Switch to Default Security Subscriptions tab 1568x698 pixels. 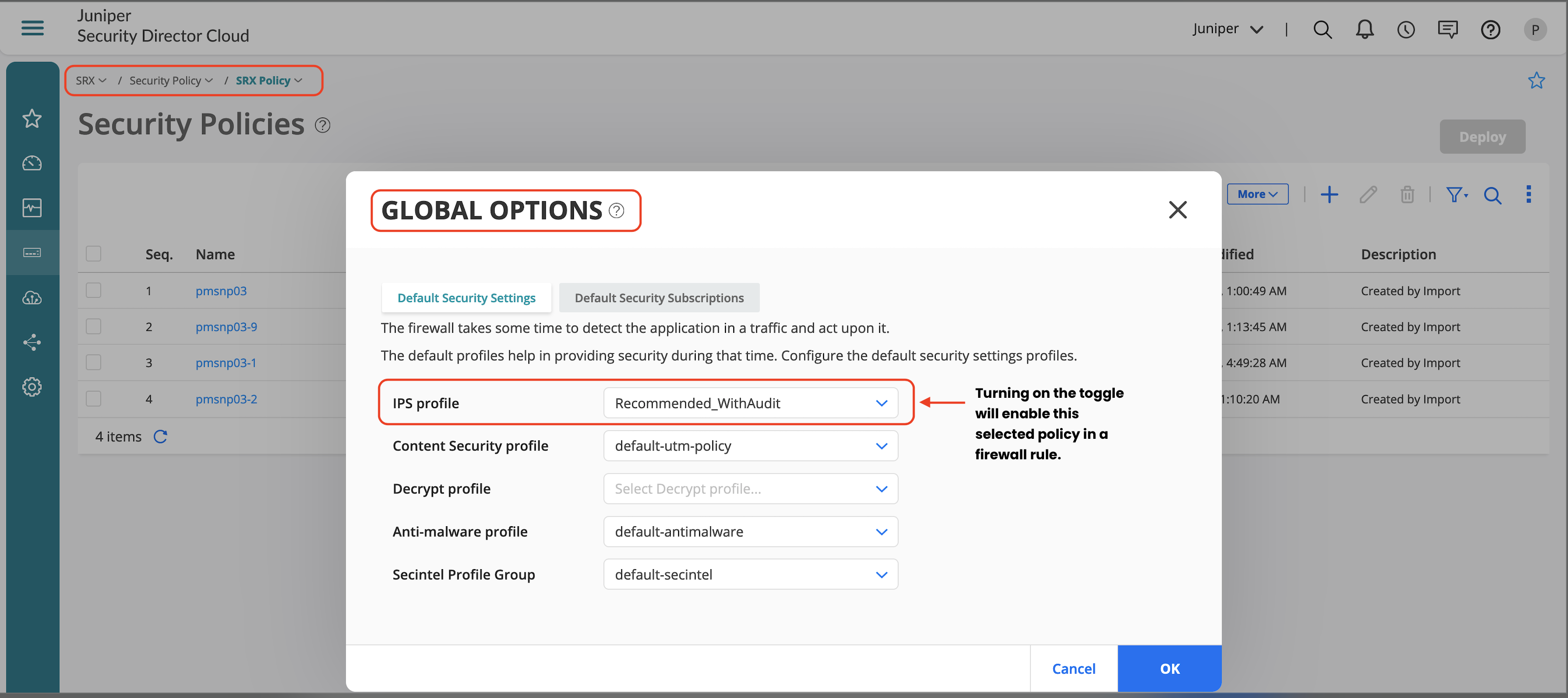coord(659,298)
